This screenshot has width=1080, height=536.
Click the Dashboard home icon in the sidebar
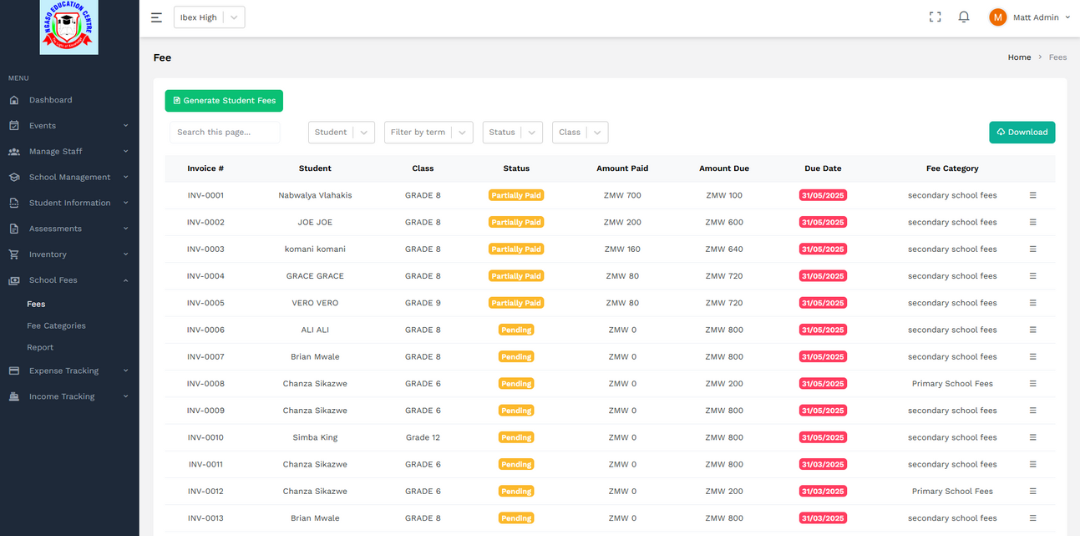[x=14, y=100]
